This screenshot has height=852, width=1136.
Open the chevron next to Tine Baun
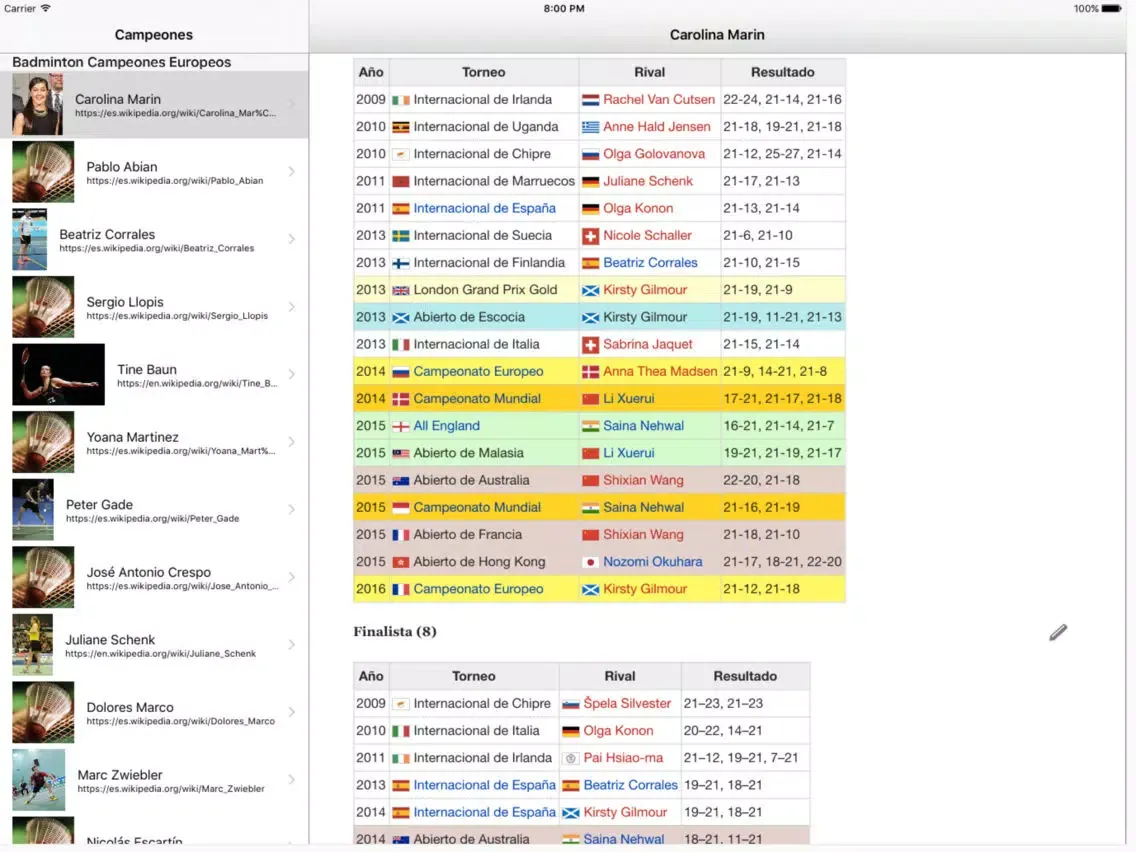coord(291,374)
